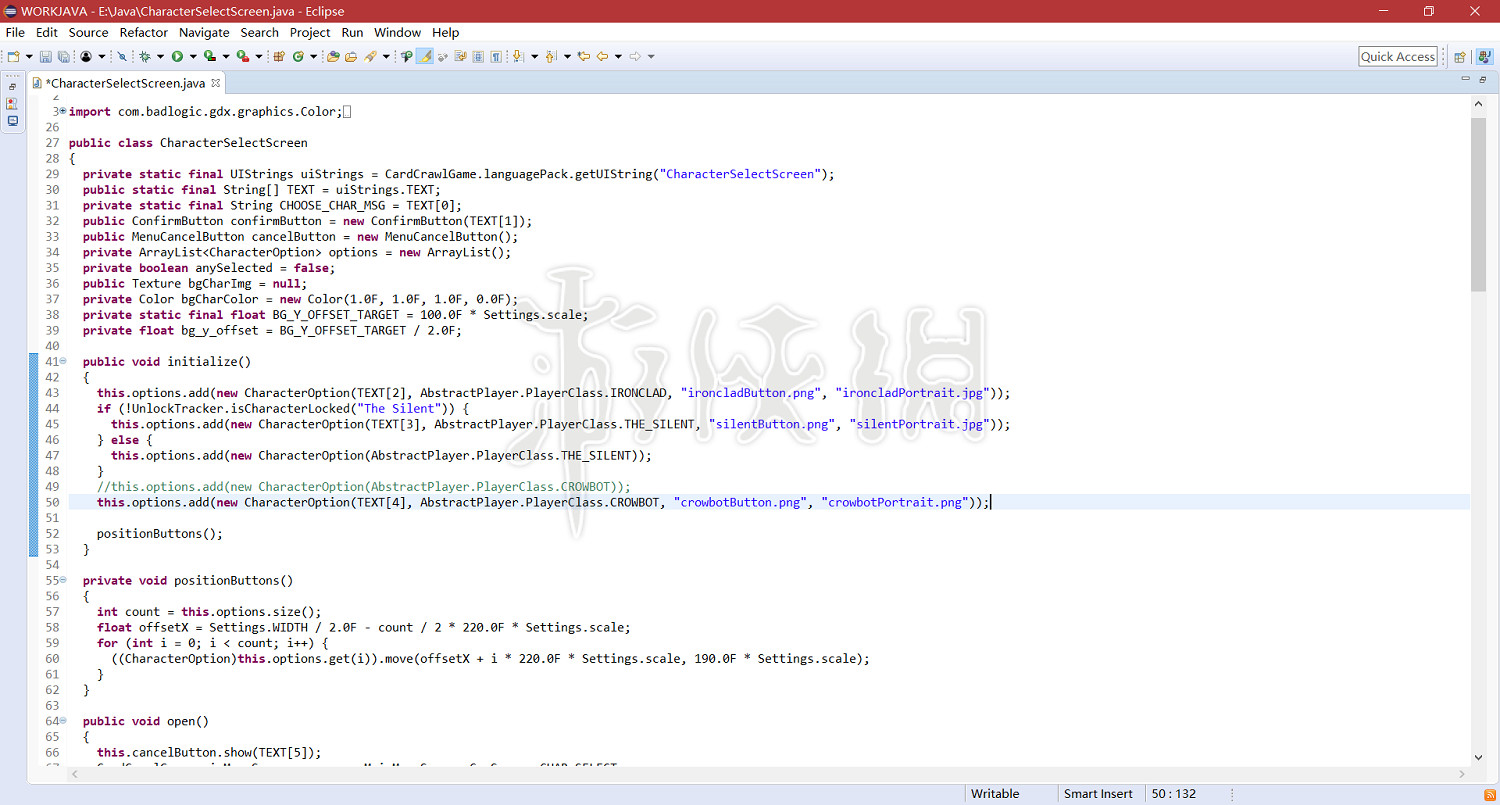Toggle Block Selection Mode button
This screenshot has height=805, width=1500.
(478, 57)
